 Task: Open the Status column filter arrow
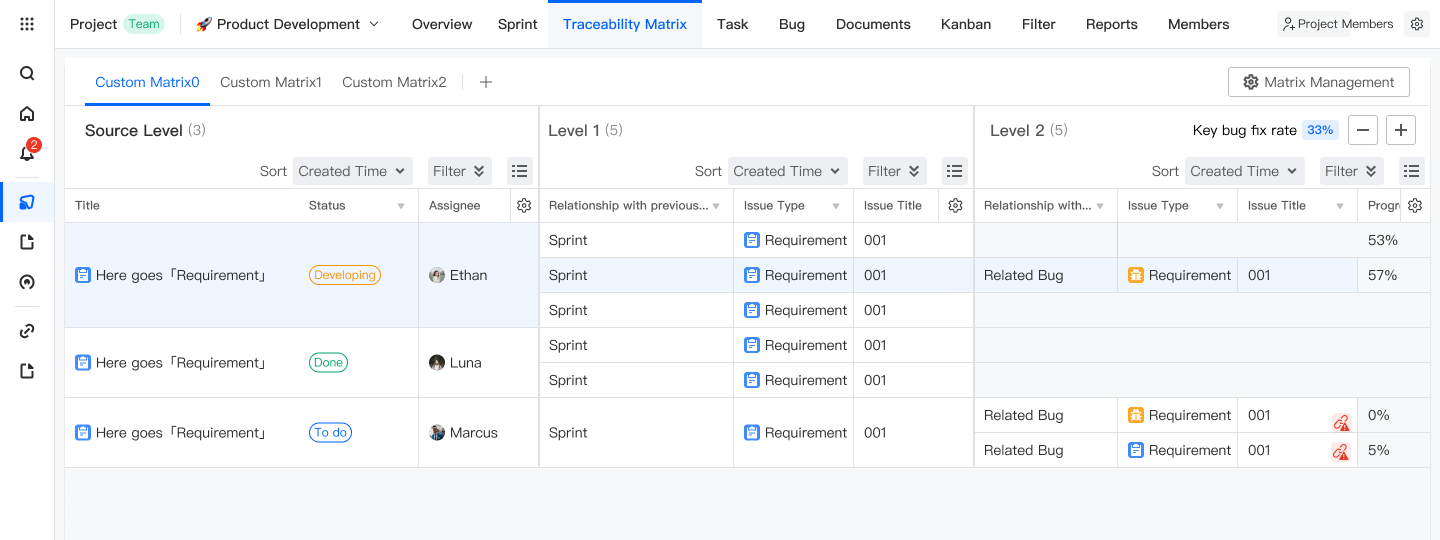[401, 206]
